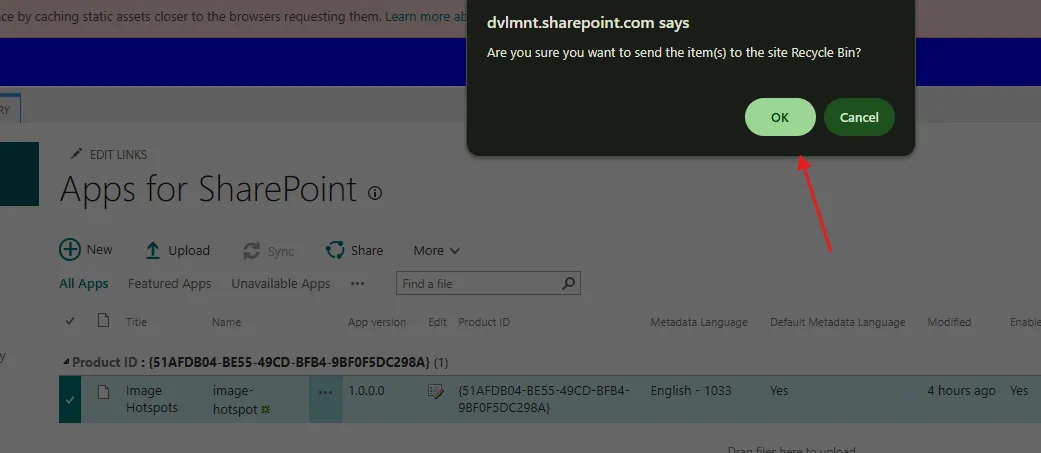
Task: Click the Share circular icon
Action: [335, 250]
